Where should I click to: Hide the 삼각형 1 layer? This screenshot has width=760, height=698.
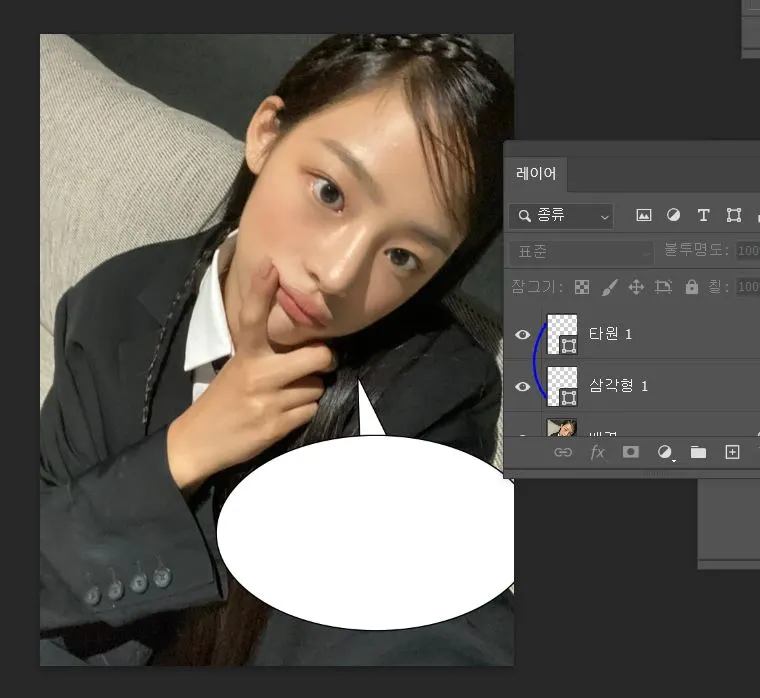(x=522, y=386)
